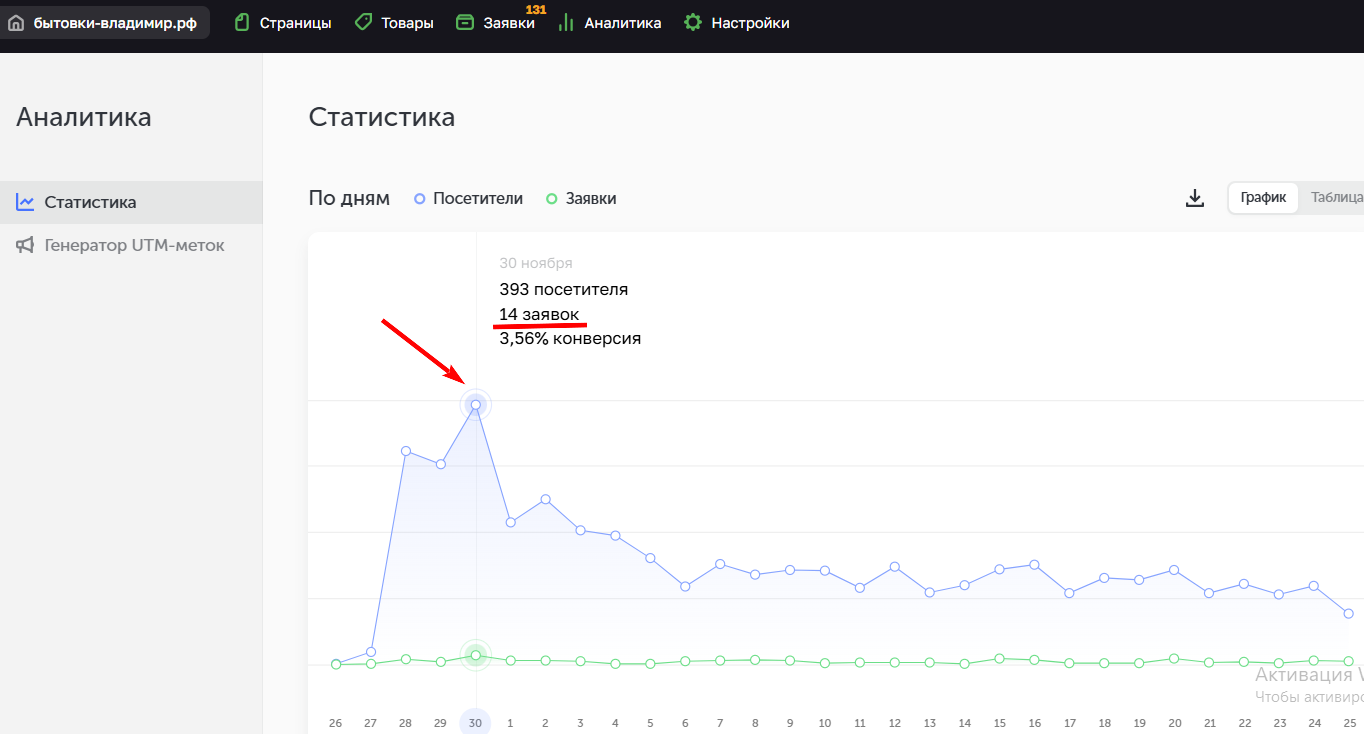Viewport: 1364px width, 734px height.
Task: Select day 15 on the chart axis
Action: click(x=999, y=723)
